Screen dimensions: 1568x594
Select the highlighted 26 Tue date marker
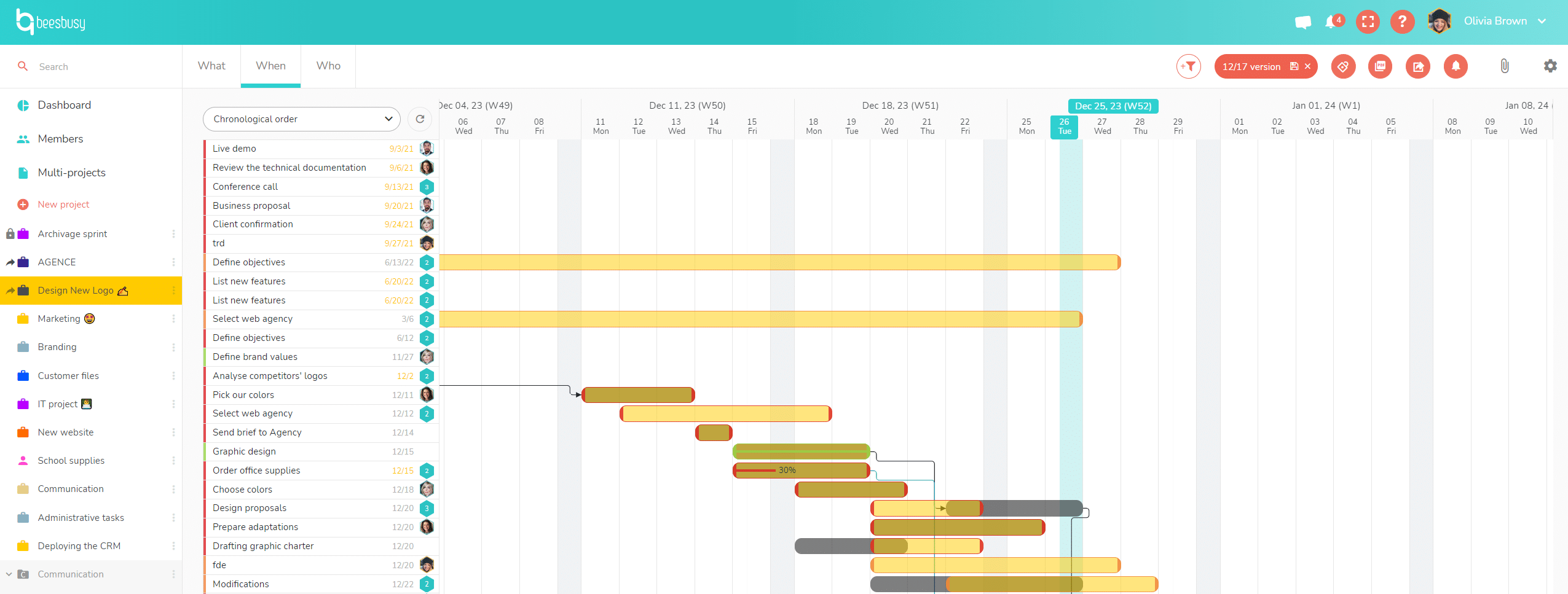pyautogui.click(x=1064, y=127)
